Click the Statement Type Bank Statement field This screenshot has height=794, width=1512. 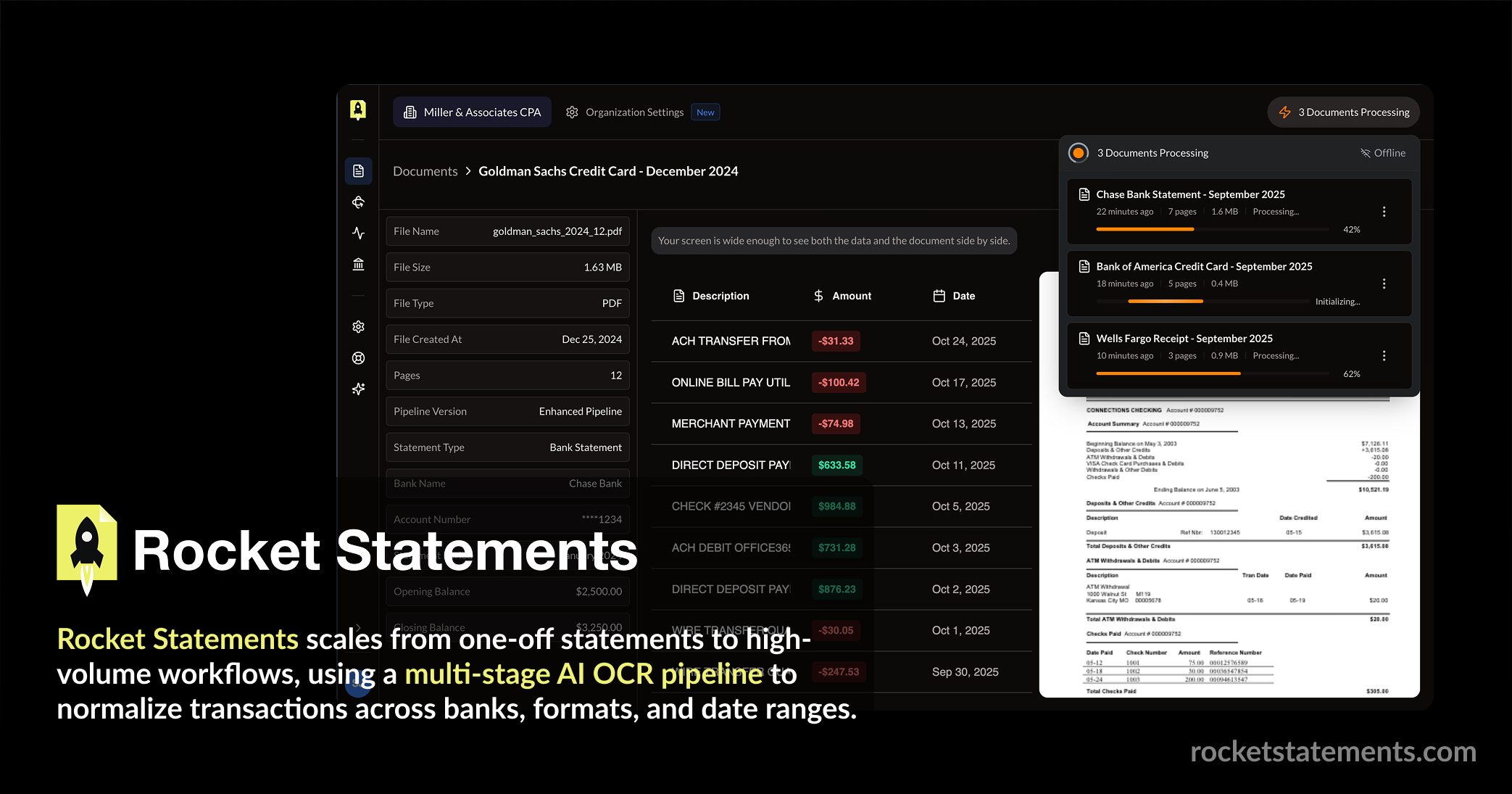[x=507, y=447]
